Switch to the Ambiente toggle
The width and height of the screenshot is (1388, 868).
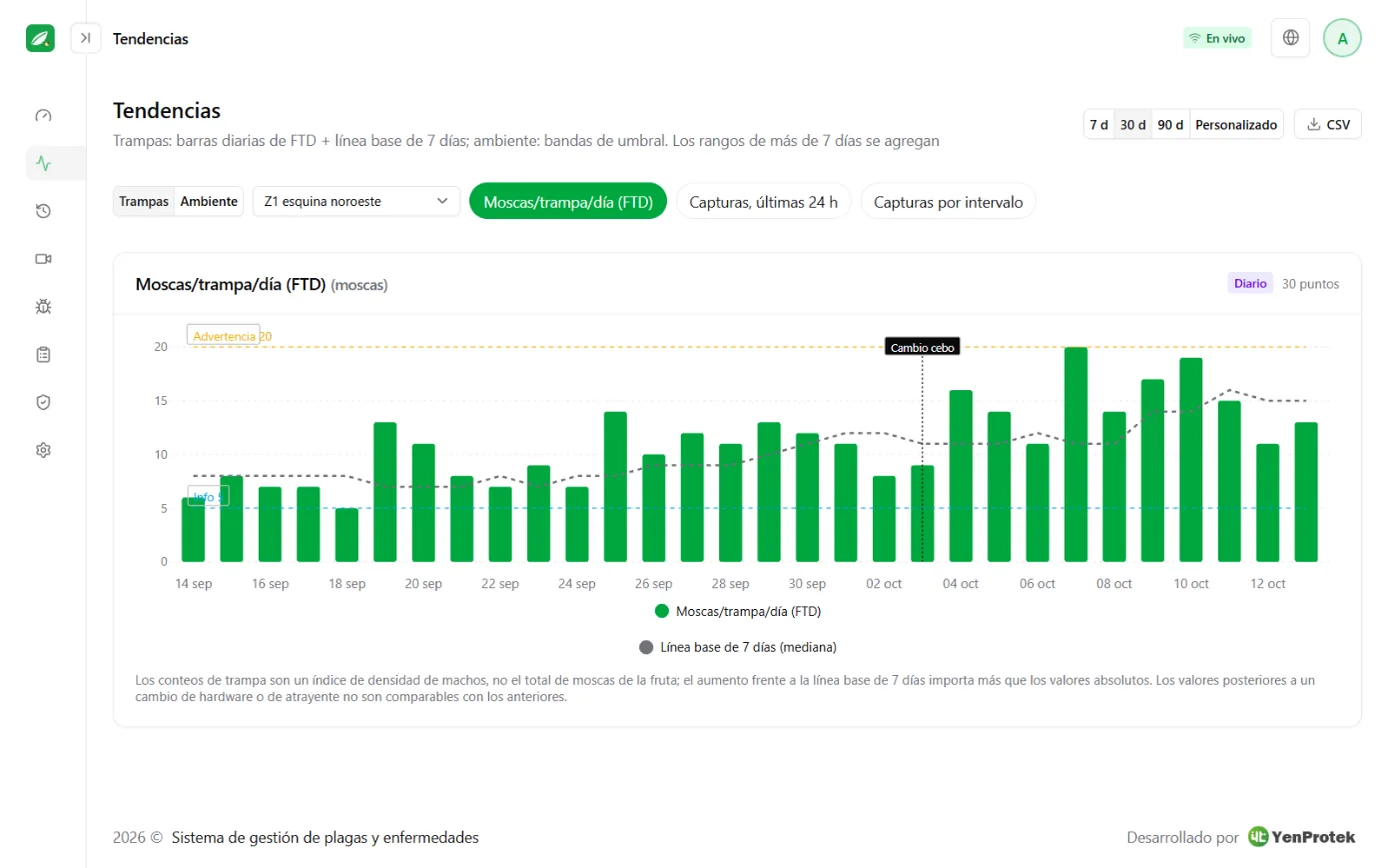tap(209, 201)
